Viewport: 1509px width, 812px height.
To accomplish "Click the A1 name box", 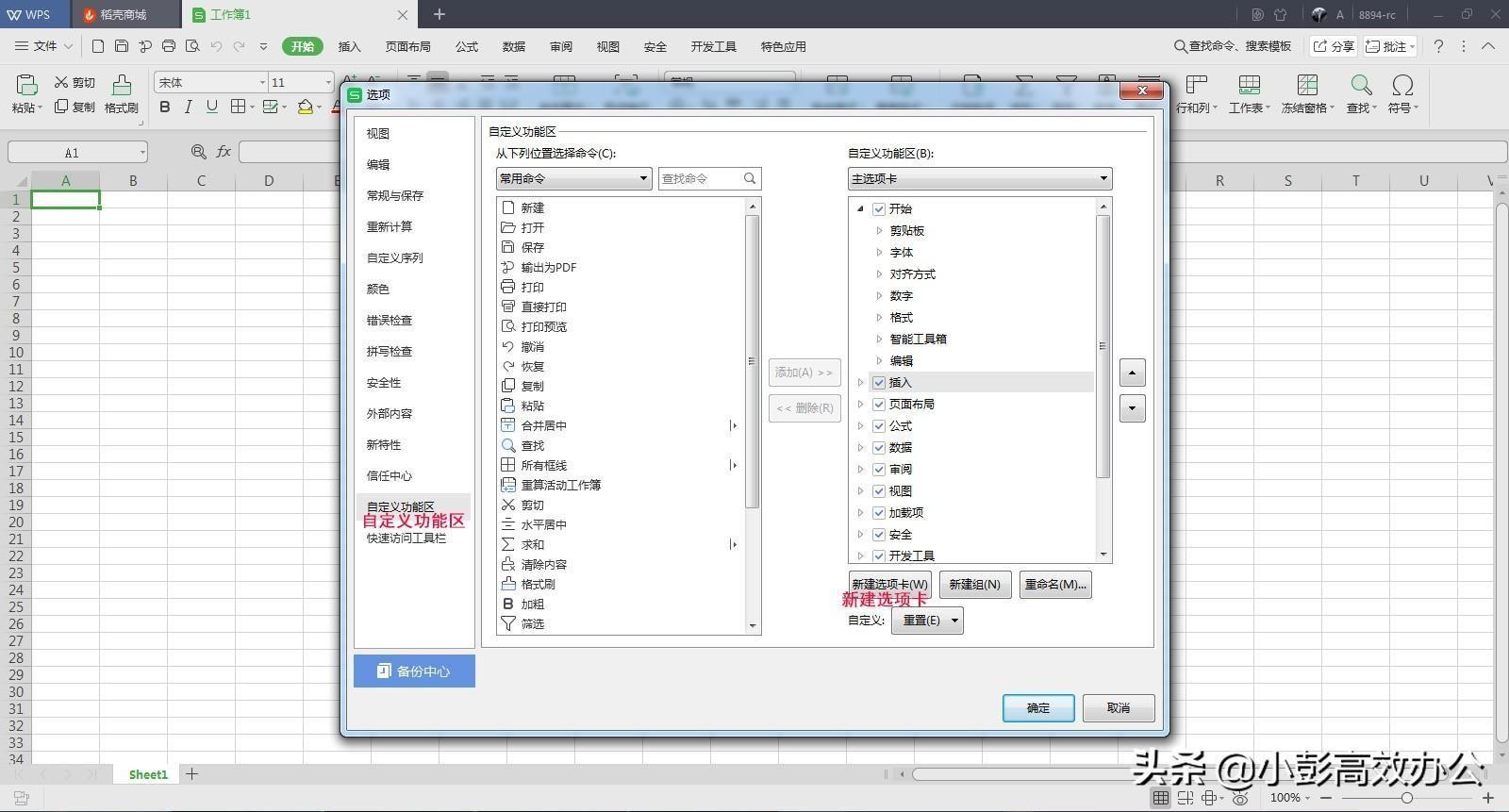I will click(77, 152).
